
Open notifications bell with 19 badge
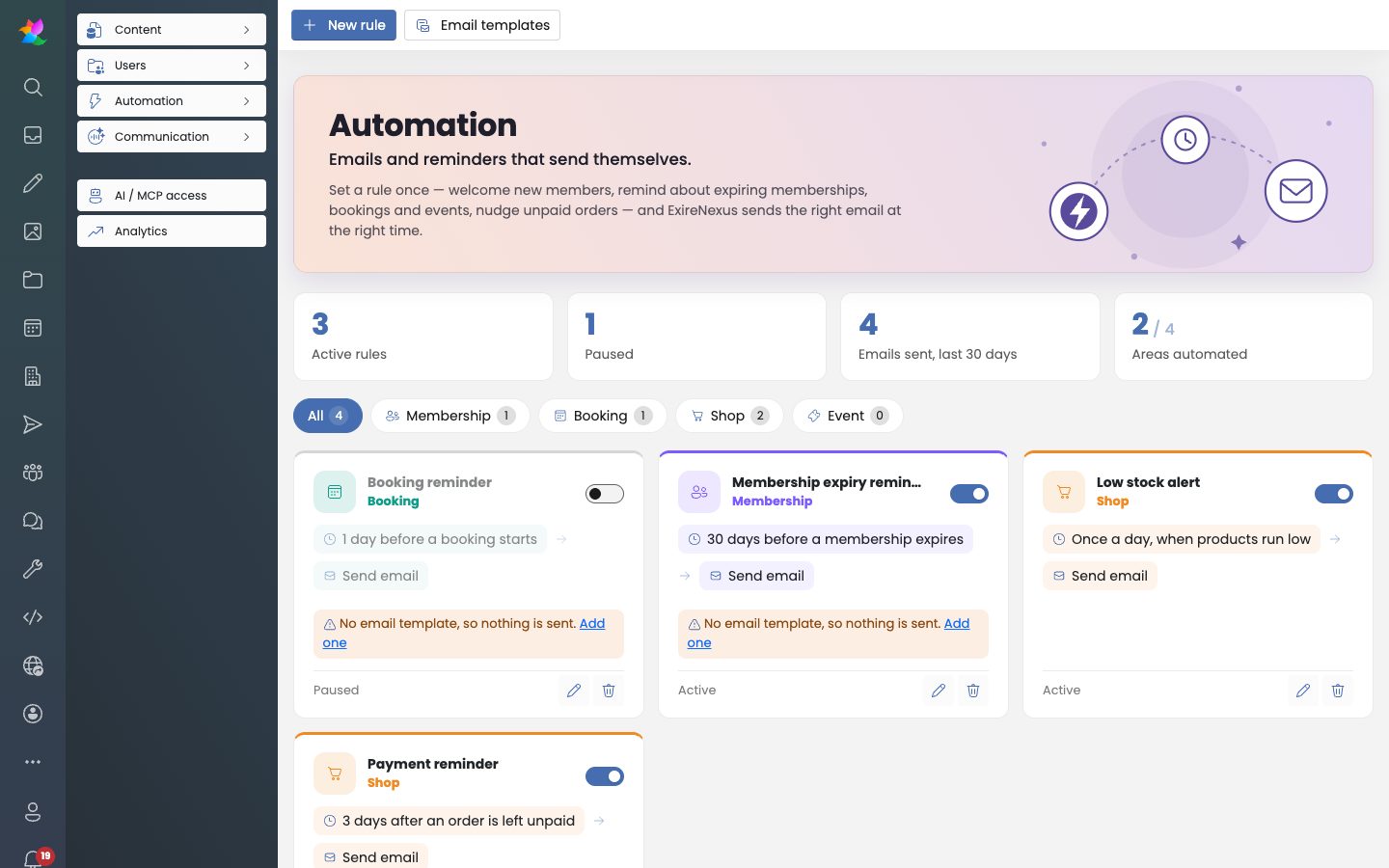(35, 857)
